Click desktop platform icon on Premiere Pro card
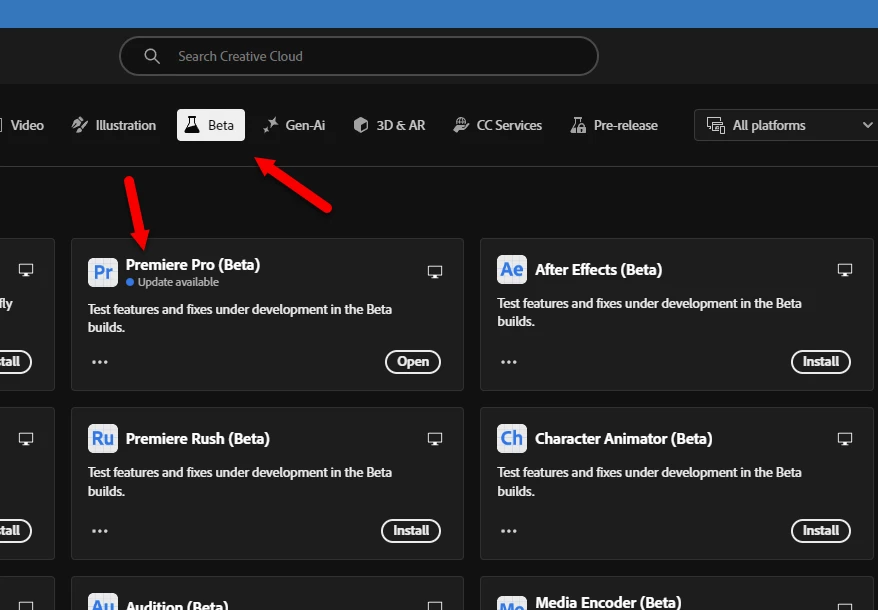Image resolution: width=878 pixels, height=610 pixels. pos(435,272)
